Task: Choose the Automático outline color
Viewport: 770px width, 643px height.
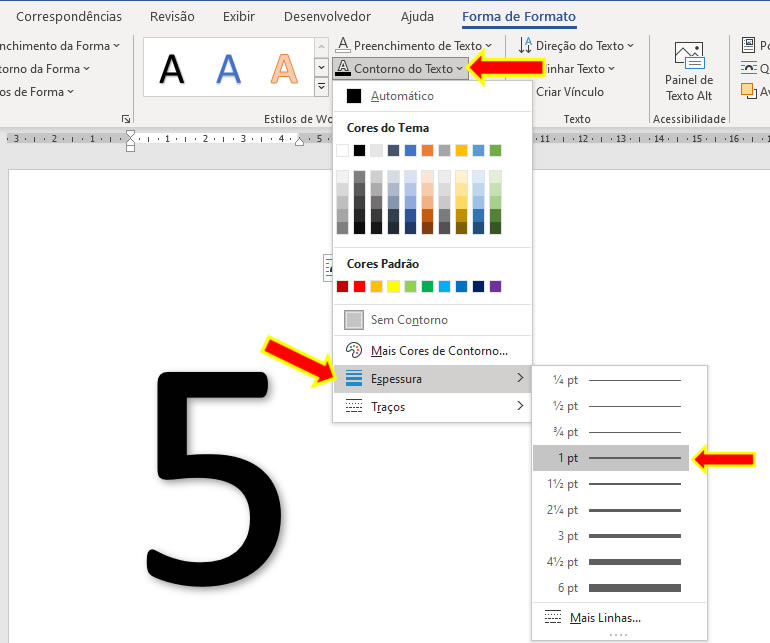Action: tap(432, 96)
